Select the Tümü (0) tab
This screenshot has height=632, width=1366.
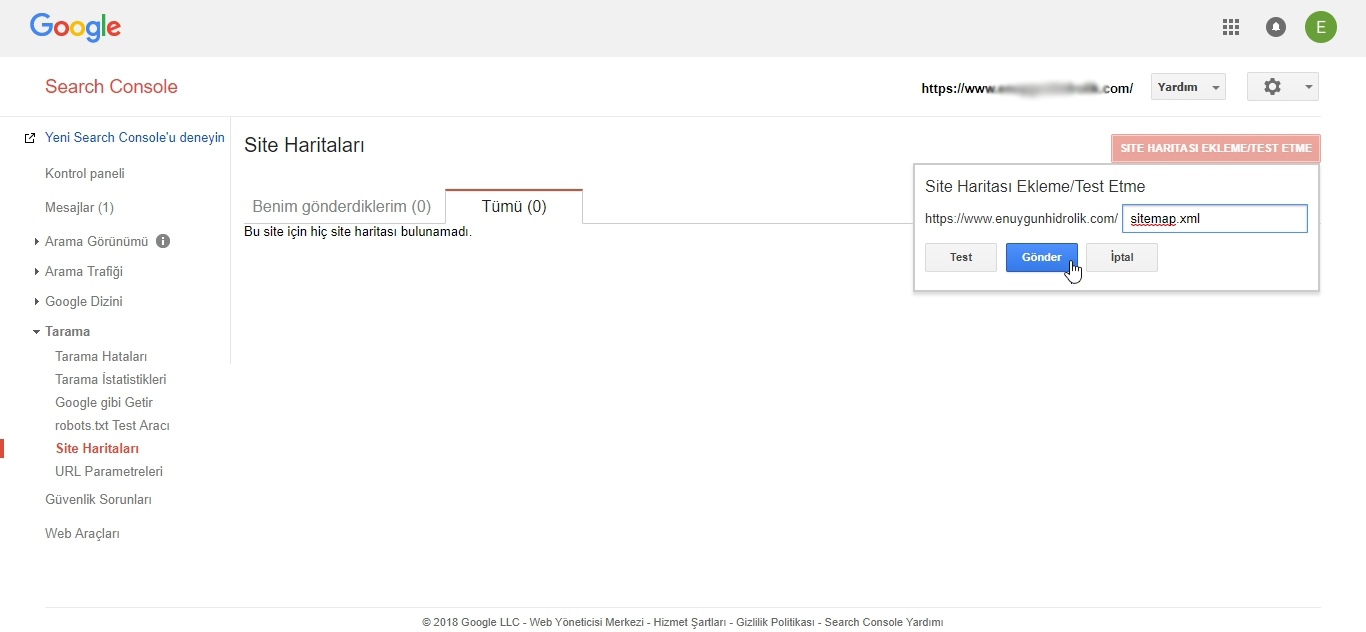coord(514,206)
